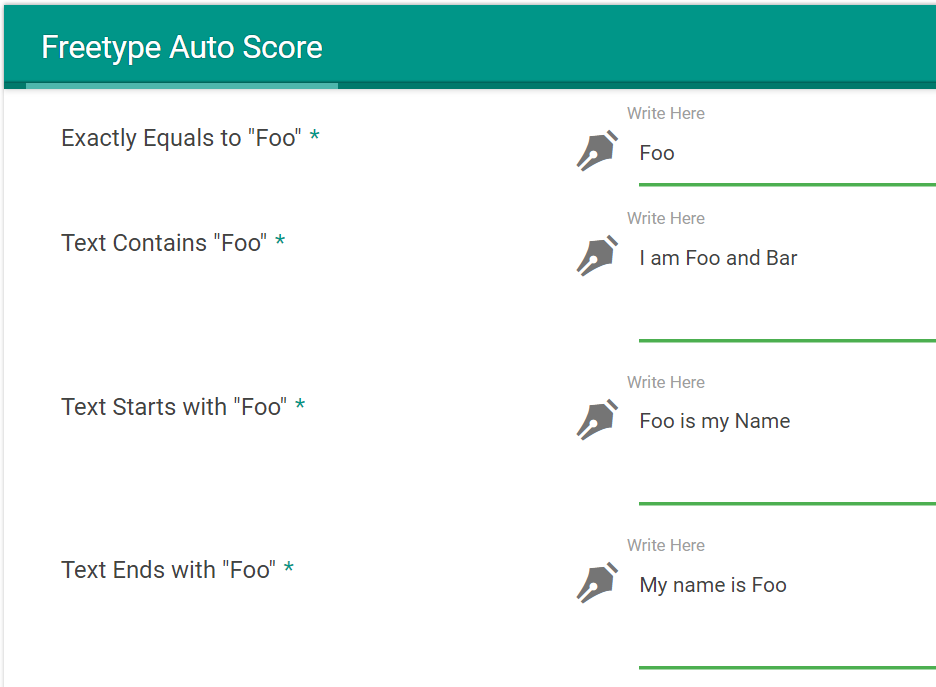
Task: Focus the text field containing only "Foo"
Action: pyautogui.click(x=787, y=154)
